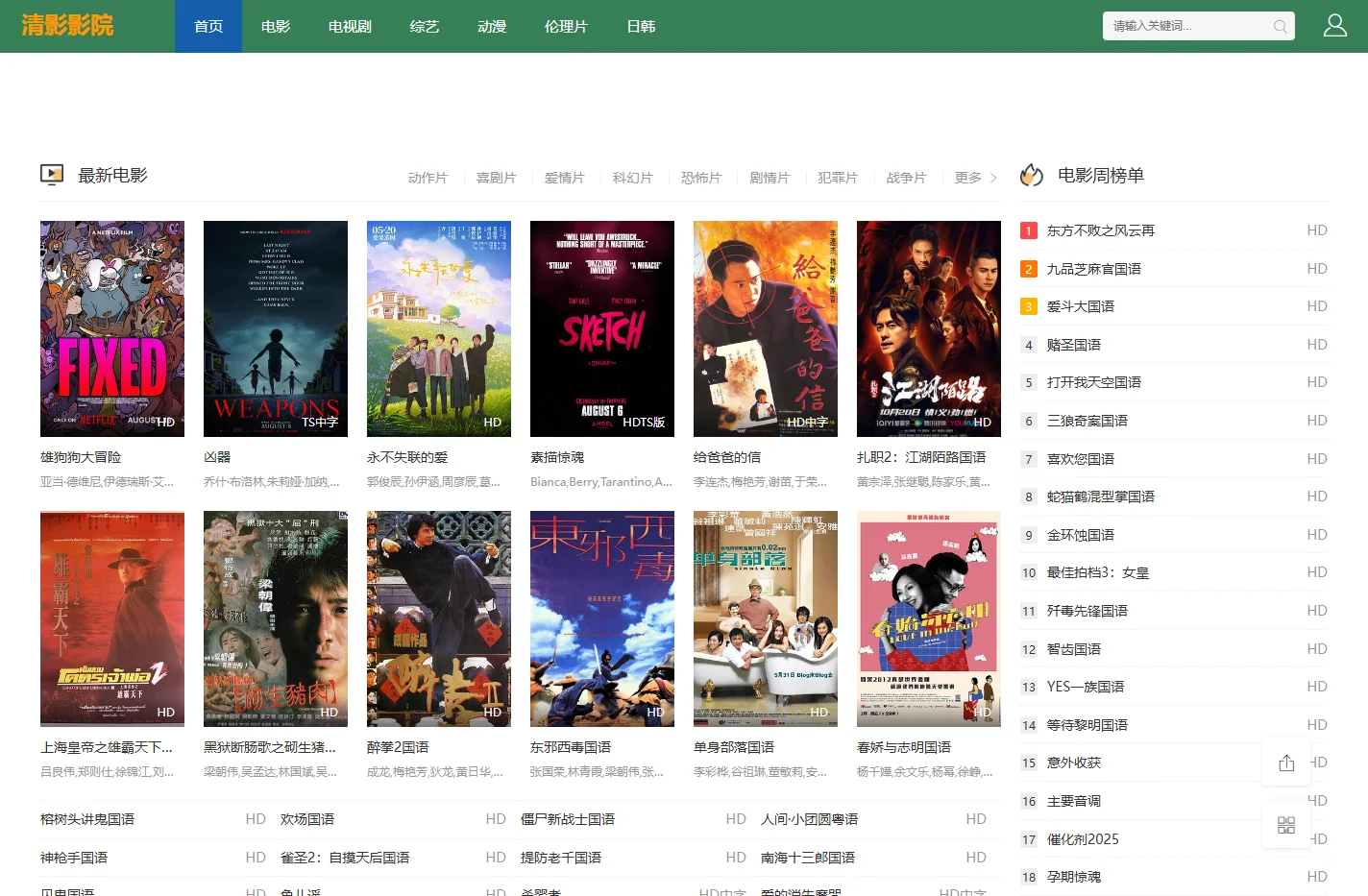Open 春娇与志明 movie poster

coord(929,618)
